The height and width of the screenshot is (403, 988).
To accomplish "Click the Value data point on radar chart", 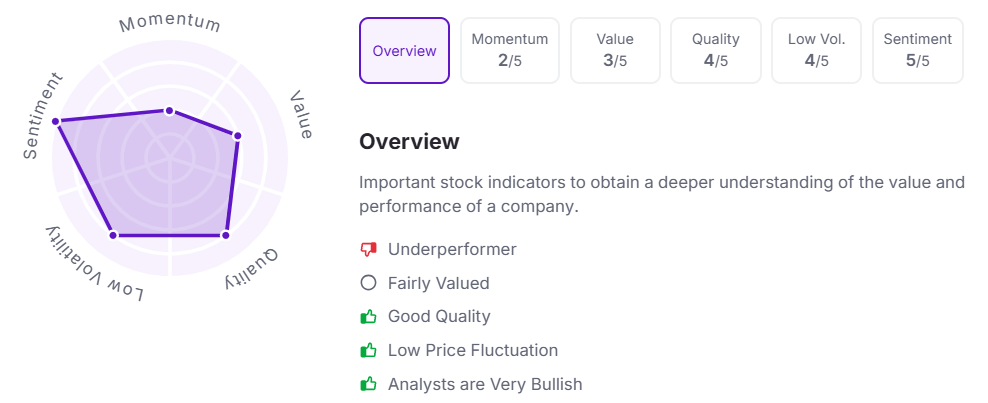I will coord(238,135).
